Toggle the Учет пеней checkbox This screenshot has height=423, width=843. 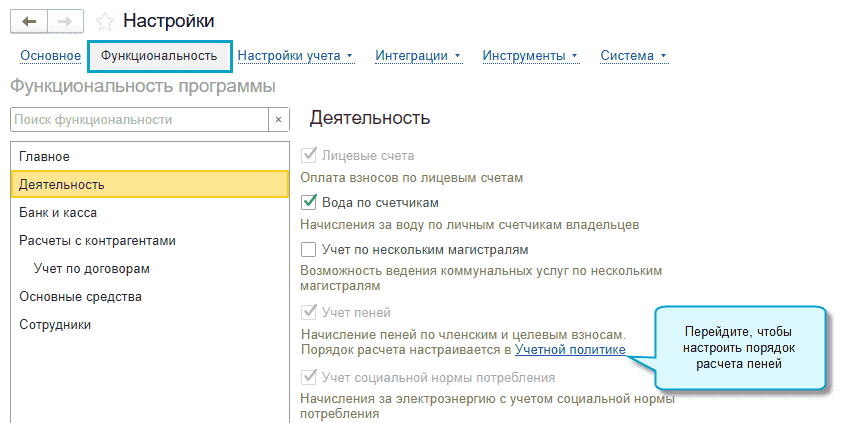(309, 313)
